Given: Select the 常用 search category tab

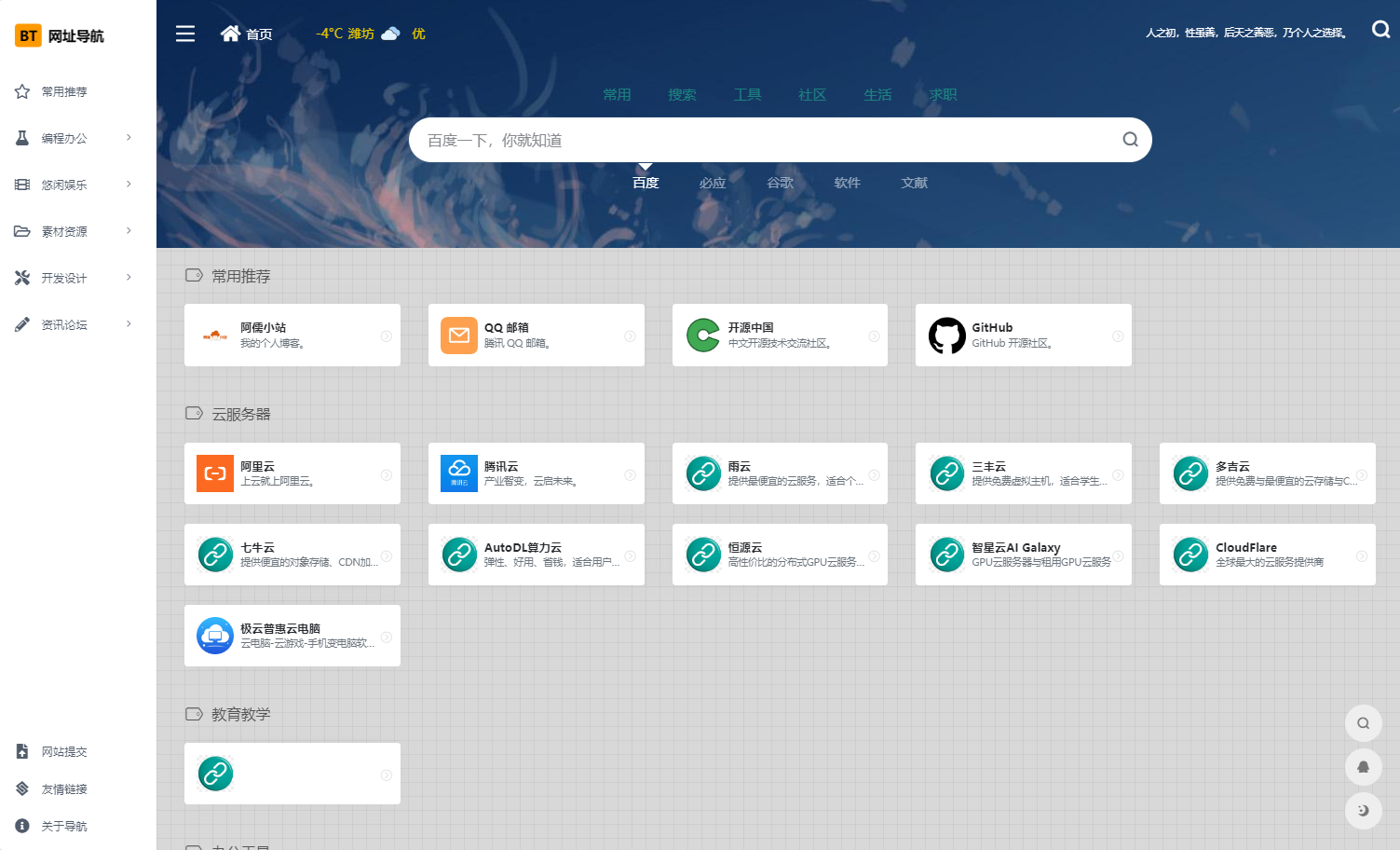Looking at the screenshot, I should 617,95.
